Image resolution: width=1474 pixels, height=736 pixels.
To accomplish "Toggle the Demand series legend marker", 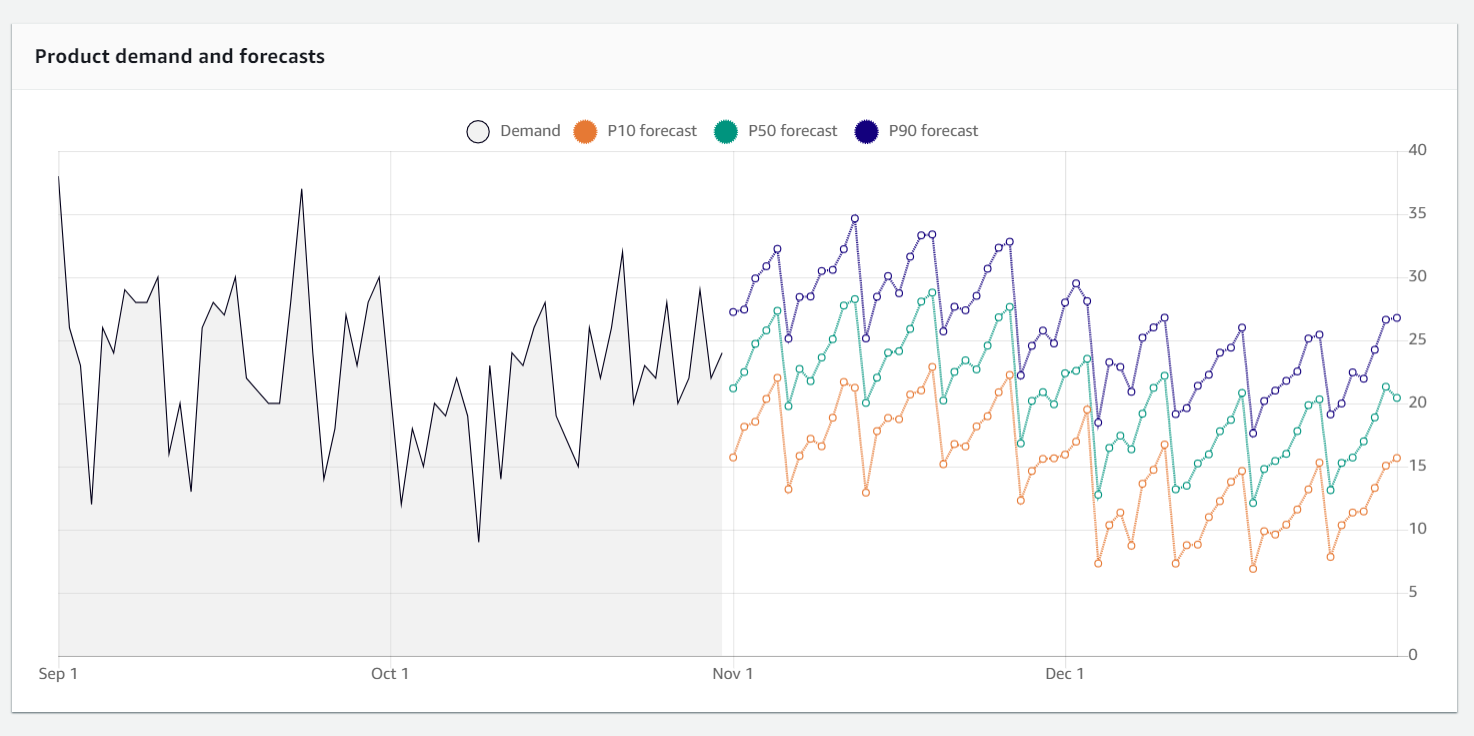I will (478, 131).
